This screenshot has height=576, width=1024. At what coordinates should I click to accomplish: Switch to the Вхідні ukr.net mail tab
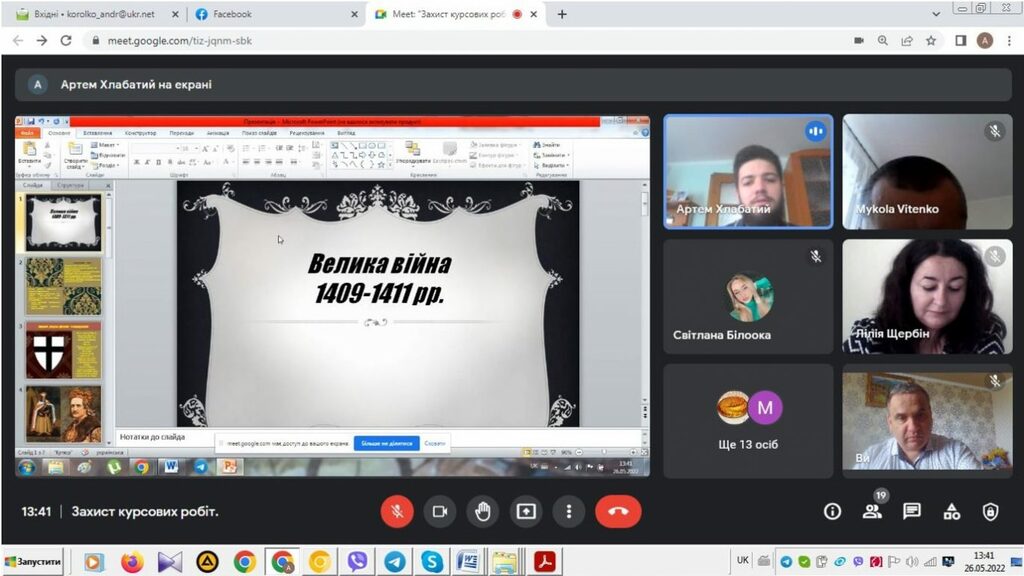(90, 14)
